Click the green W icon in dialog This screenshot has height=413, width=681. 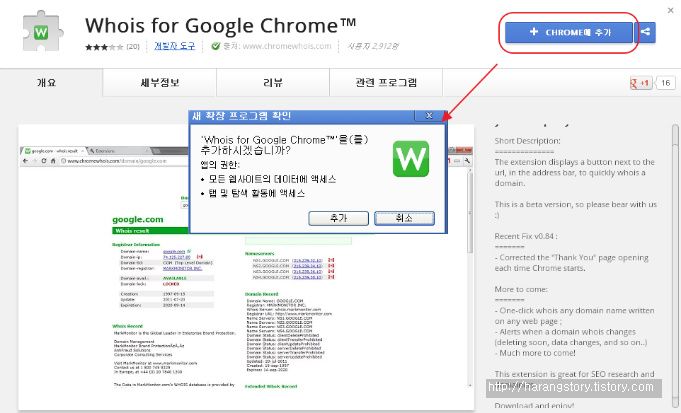411,159
